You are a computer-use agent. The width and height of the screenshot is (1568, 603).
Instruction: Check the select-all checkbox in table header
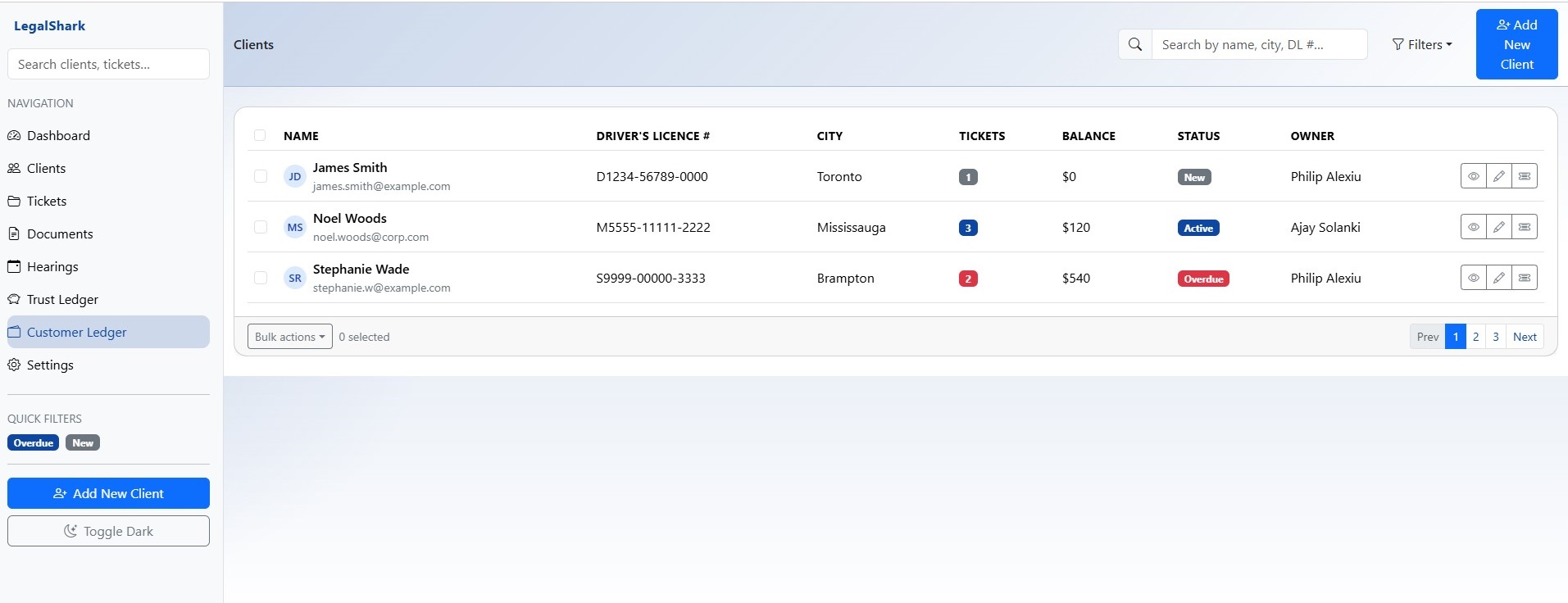[x=260, y=135]
